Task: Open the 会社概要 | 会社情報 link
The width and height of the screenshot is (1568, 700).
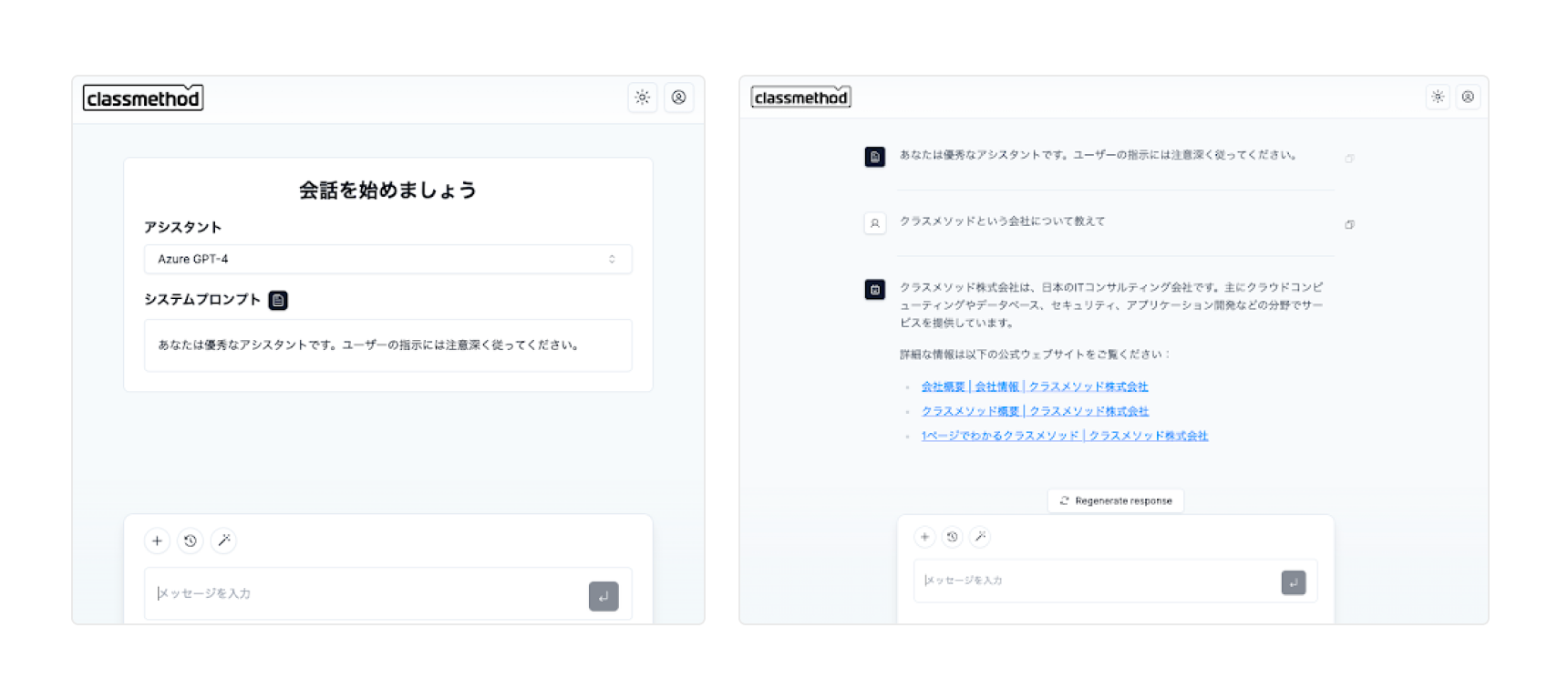Action: click(x=1034, y=386)
